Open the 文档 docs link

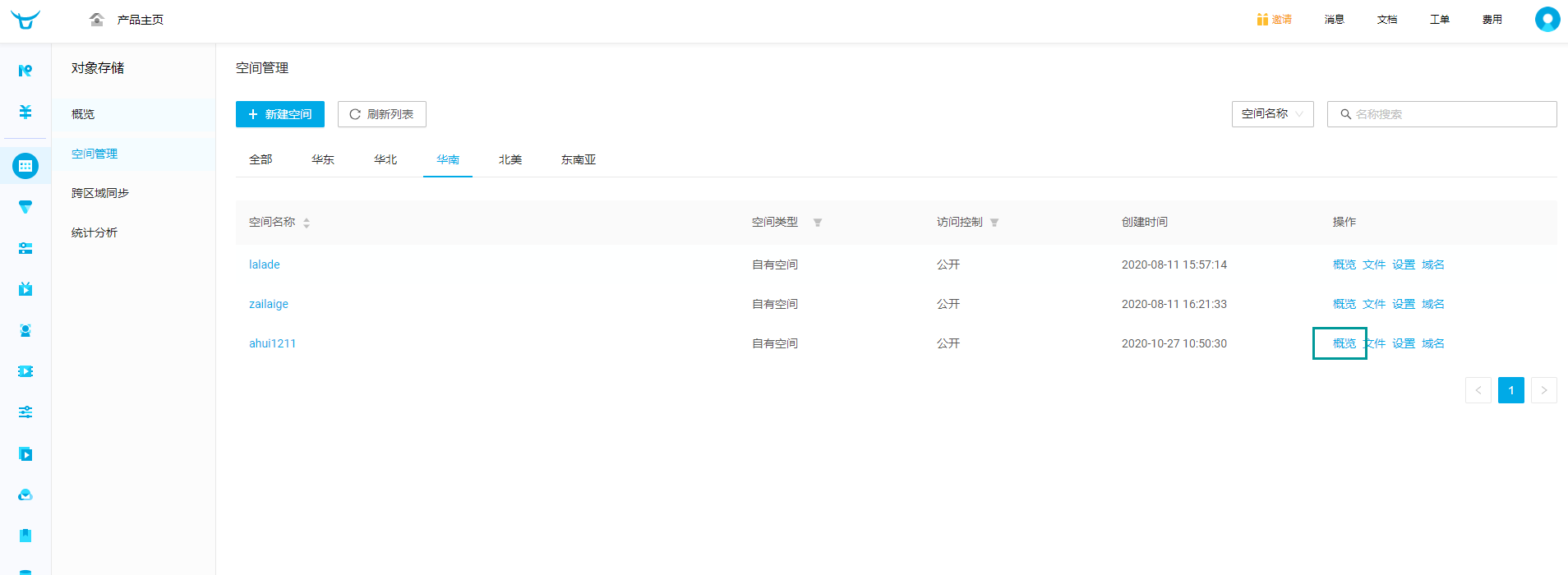pos(1387,20)
